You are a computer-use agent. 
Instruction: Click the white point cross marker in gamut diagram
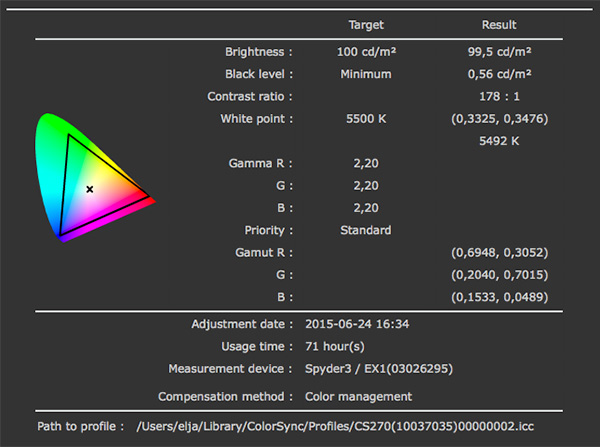pyautogui.click(x=90, y=189)
